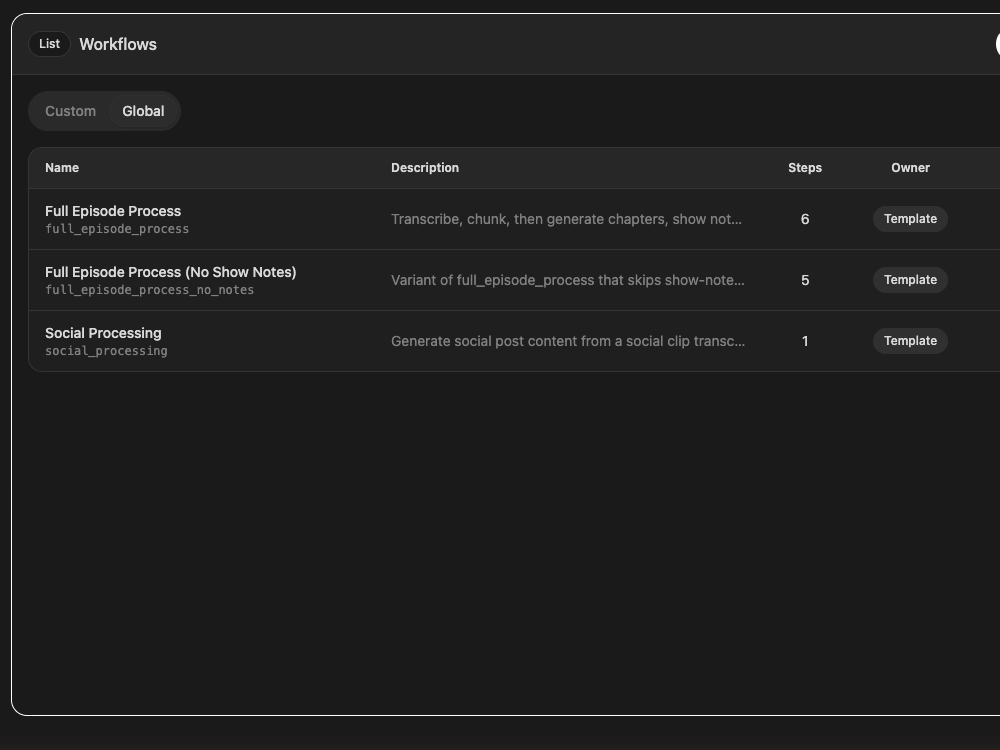The image size is (1000, 750).
Task: Click the Workflows page title
Action: click(x=118, y=44)
